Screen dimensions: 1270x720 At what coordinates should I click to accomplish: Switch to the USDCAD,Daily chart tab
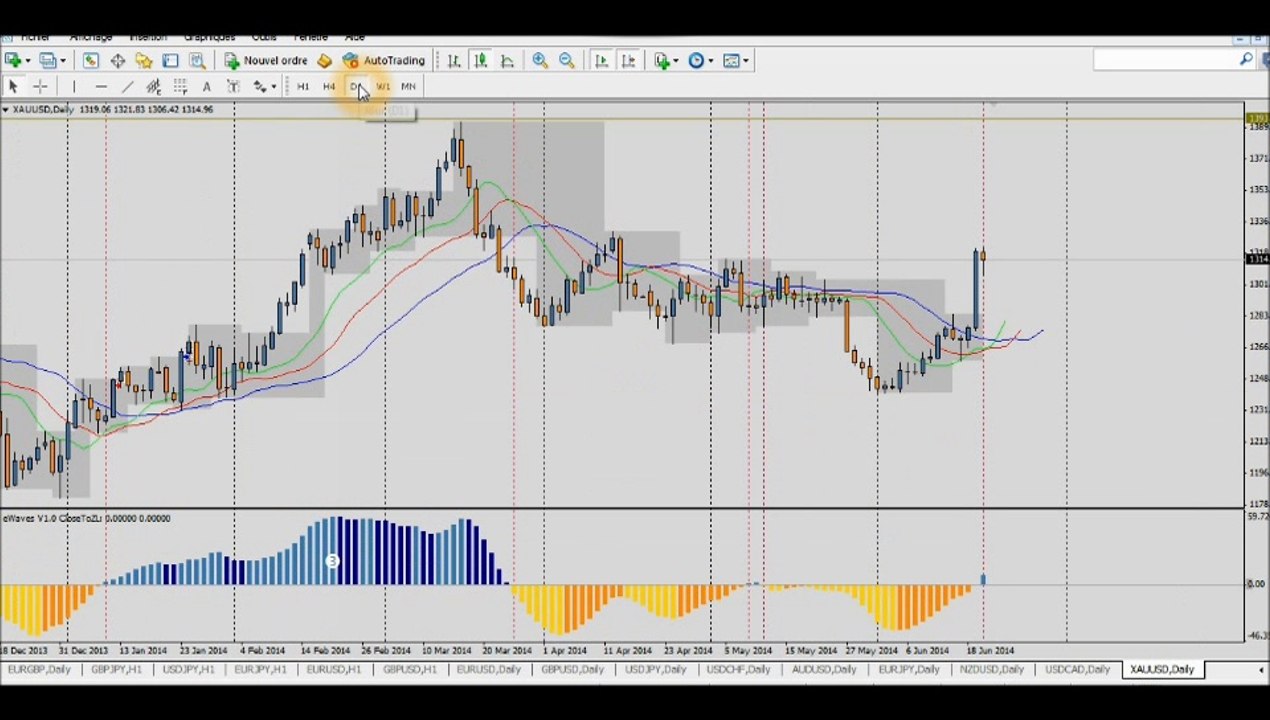(x=1077, y=670)
